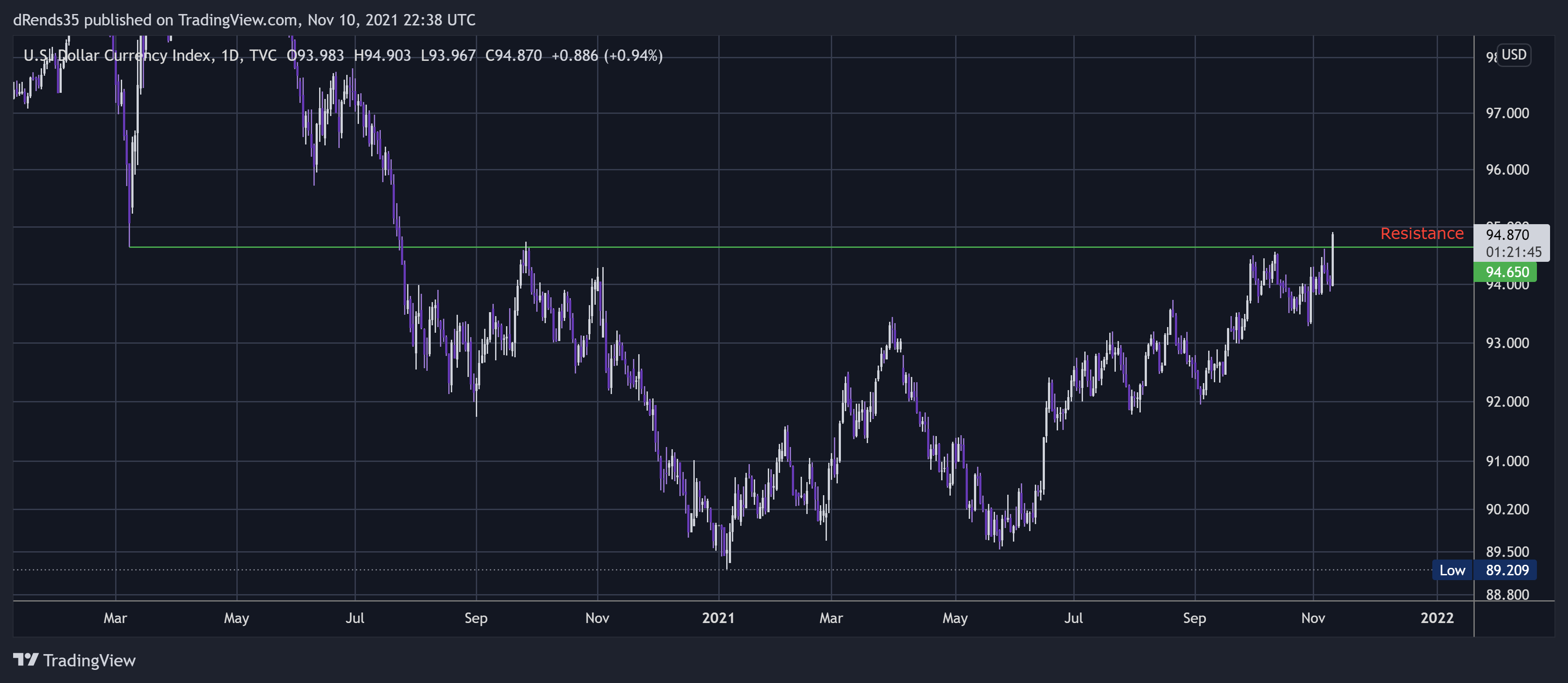Image resolution: width=1568 pixels, height=683 pixels.
Task: Click the 97.000 price axis label
Action: (1507, 113)
